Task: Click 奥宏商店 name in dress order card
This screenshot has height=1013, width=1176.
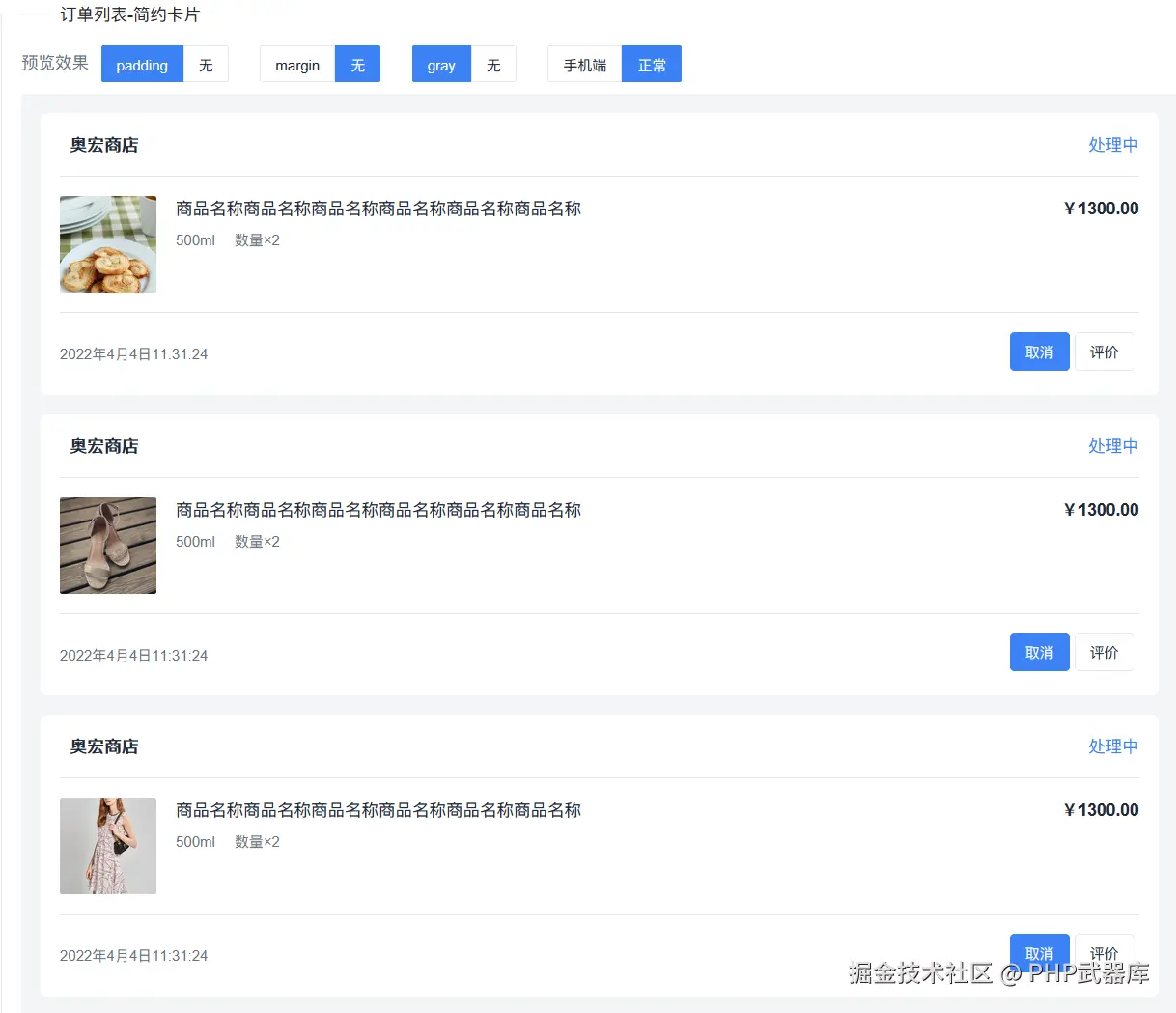Action: (x=104, y=746)
